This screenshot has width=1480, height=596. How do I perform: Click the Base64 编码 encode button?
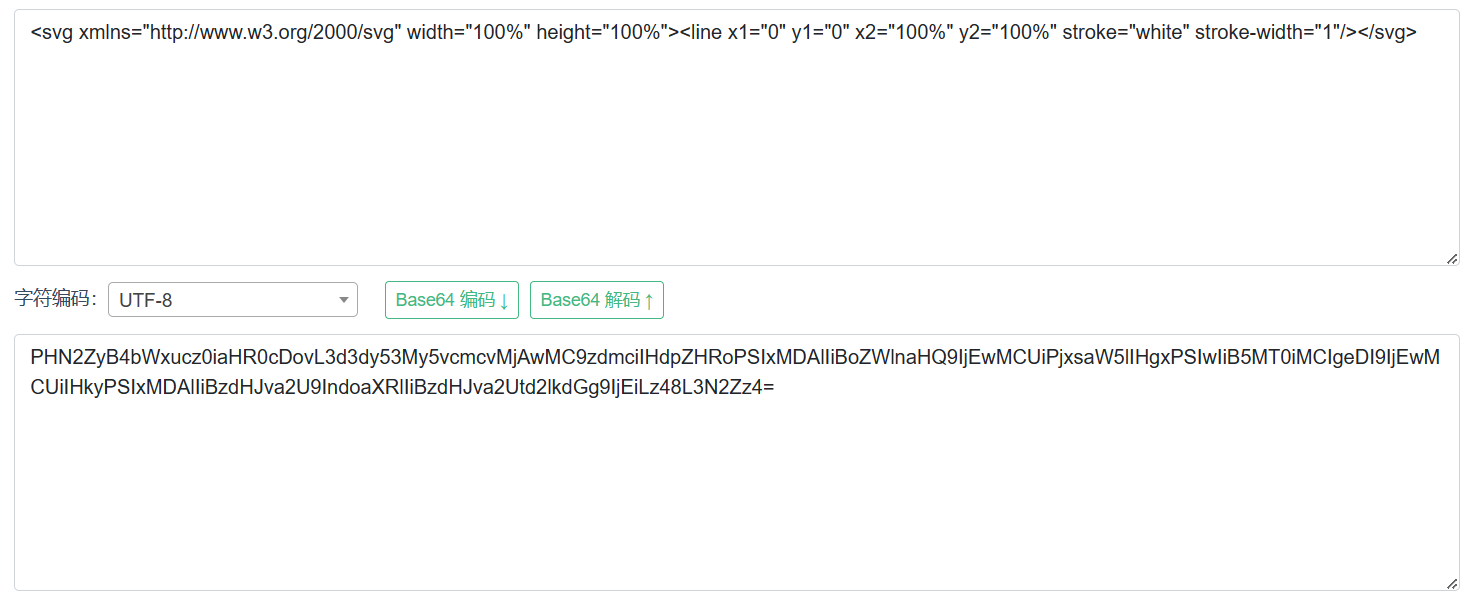click(451, 300)
